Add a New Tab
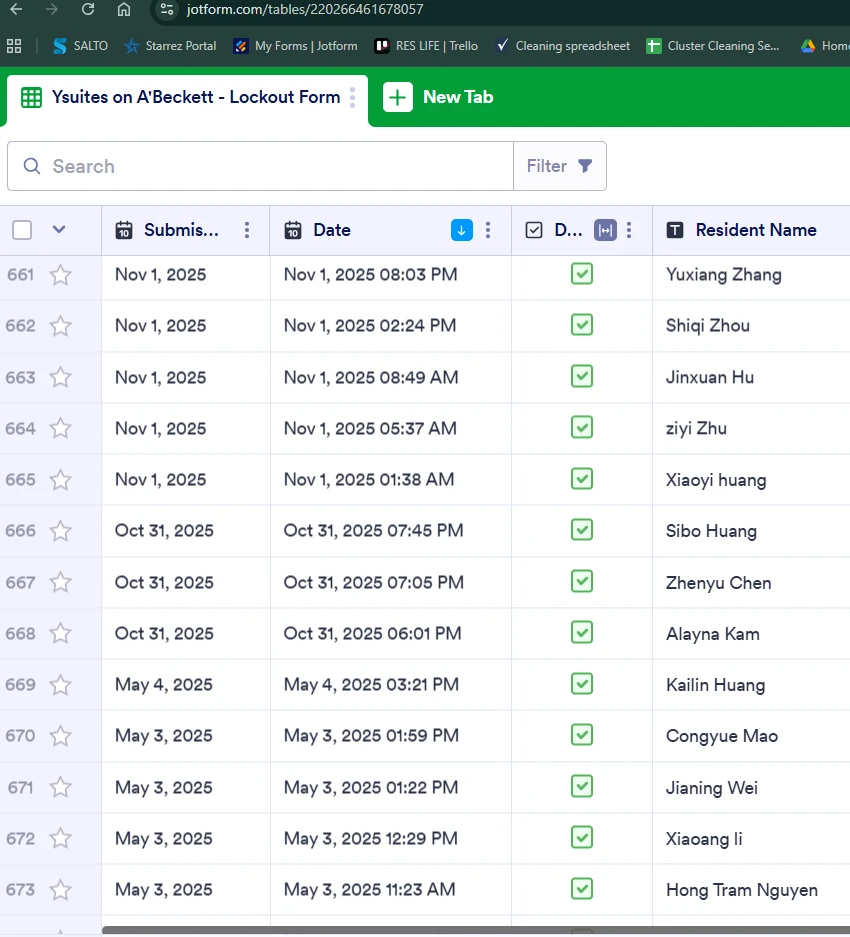The width and height of the screenshot is (850, 937). pos(438,97)
